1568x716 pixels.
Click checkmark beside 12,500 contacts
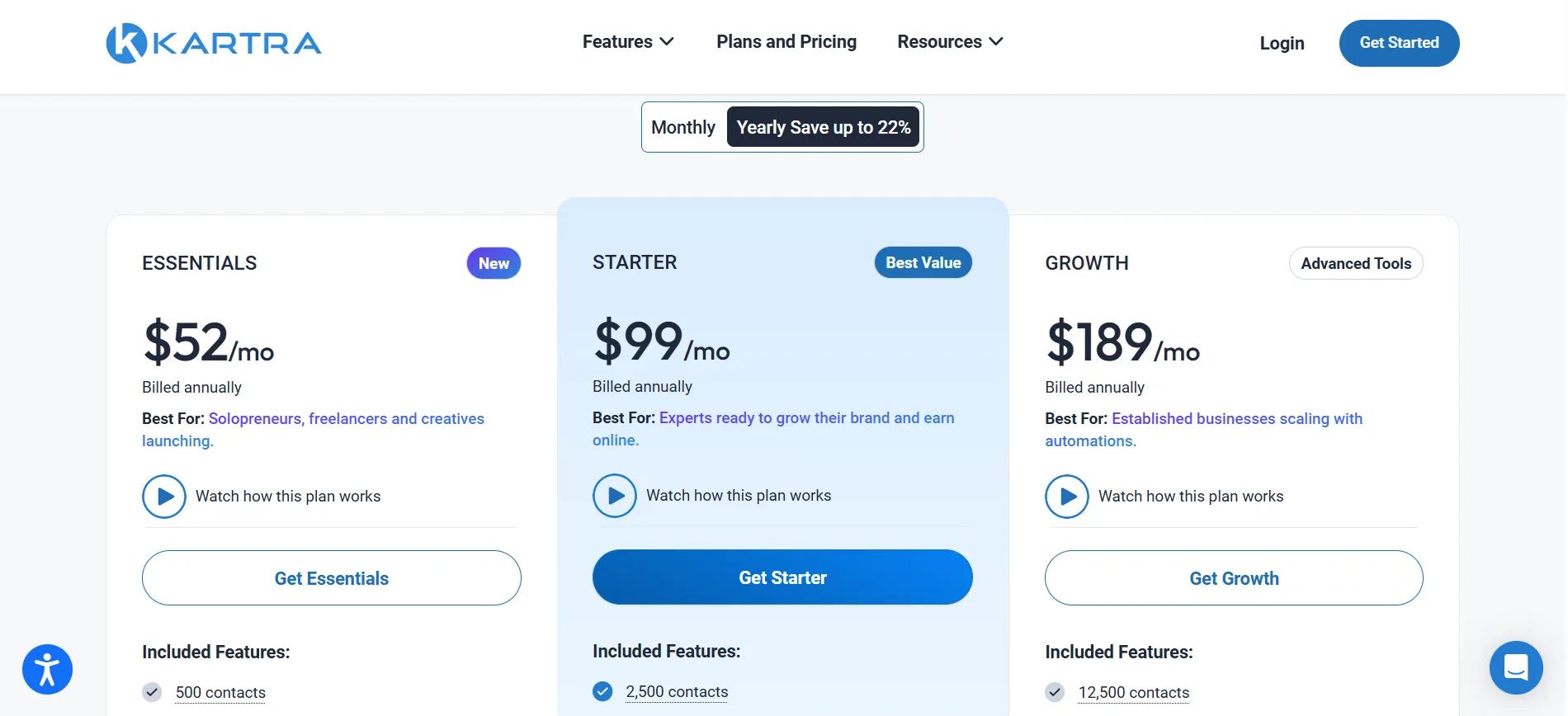pos(1055,692)
